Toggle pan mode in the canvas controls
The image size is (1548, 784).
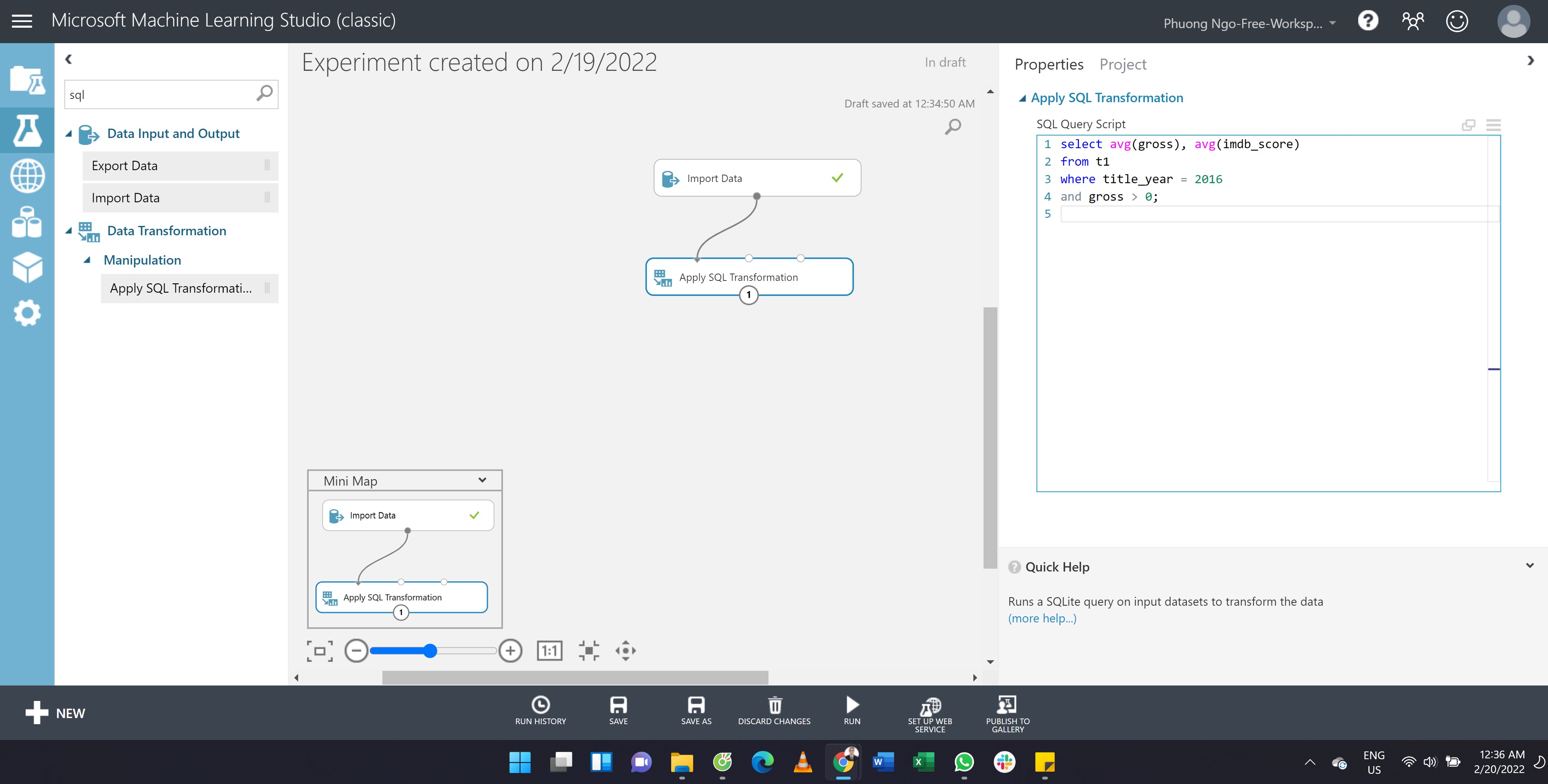625,650
